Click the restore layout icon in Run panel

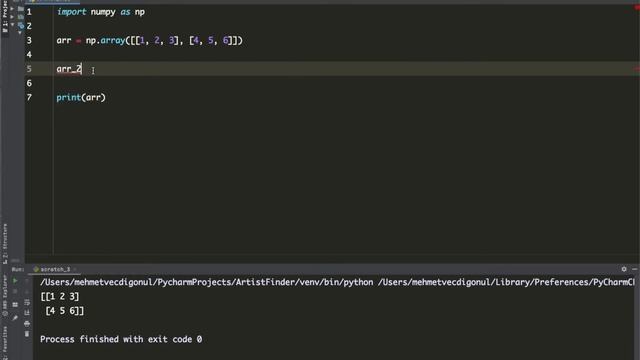(15, 304)
